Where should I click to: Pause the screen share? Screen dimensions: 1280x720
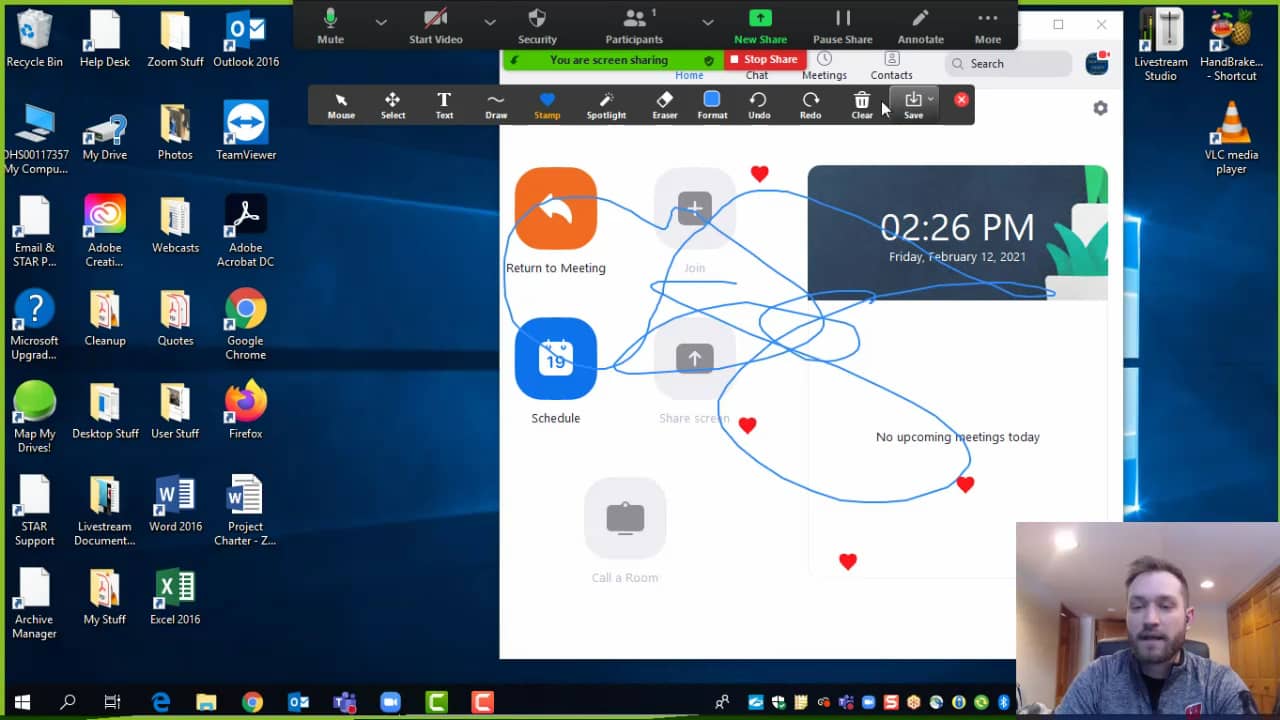coord(842,26)
